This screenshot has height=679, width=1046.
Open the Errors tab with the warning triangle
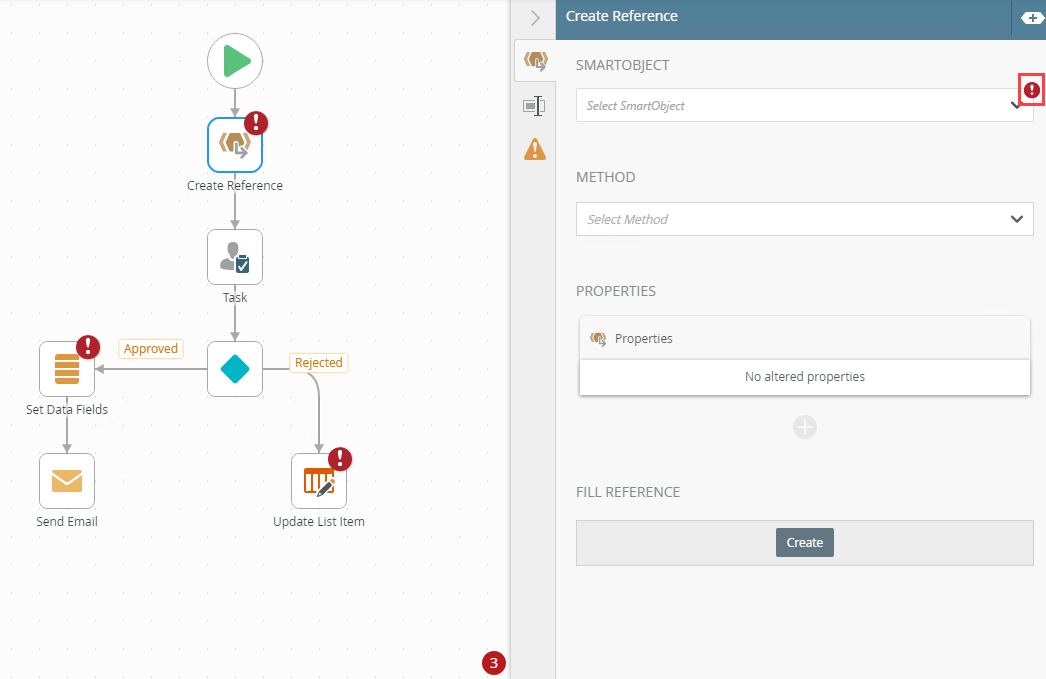[x=535, y=149]
